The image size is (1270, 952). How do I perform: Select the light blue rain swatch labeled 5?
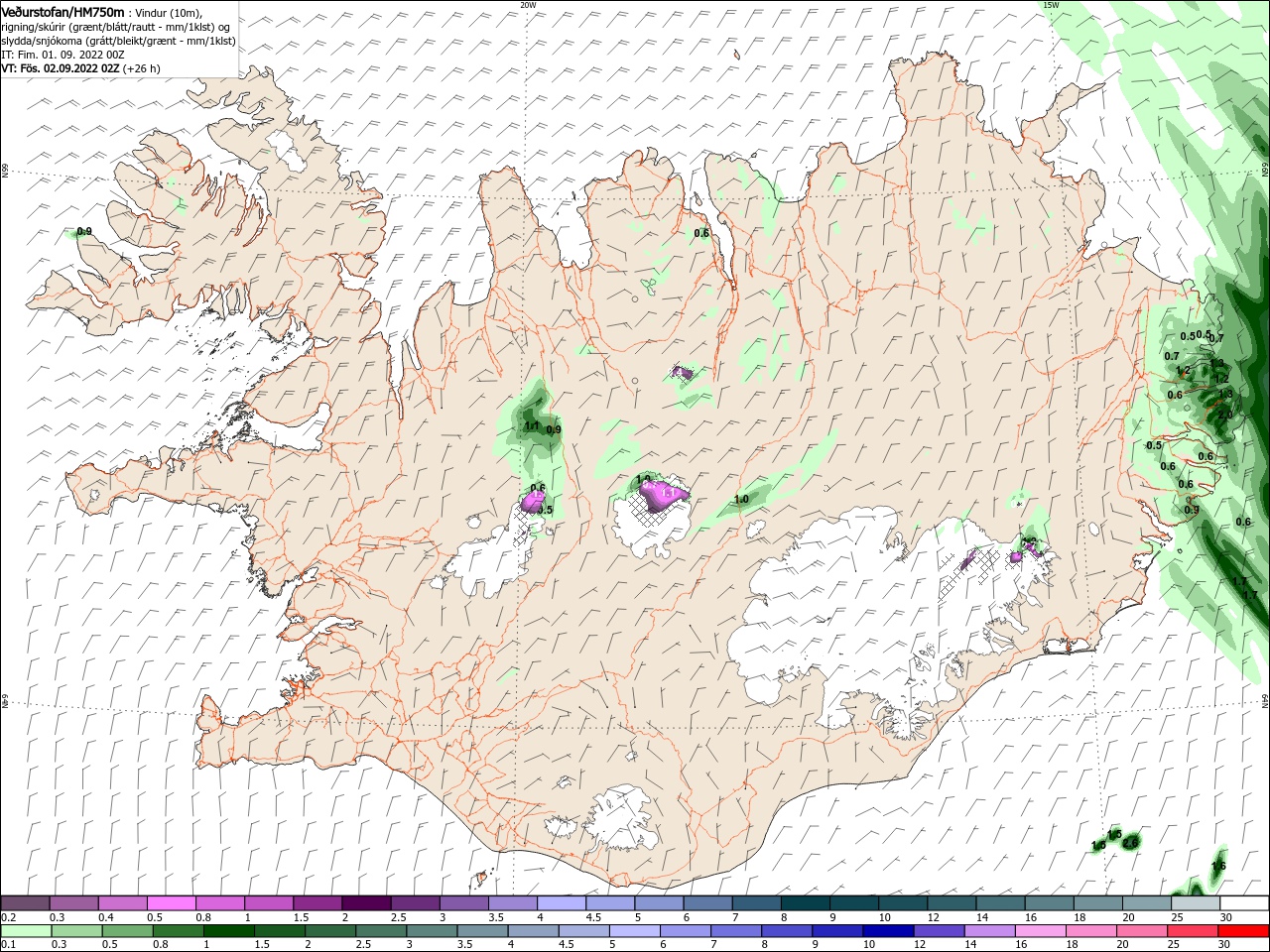pyautogui.click(x=635, y=931)
